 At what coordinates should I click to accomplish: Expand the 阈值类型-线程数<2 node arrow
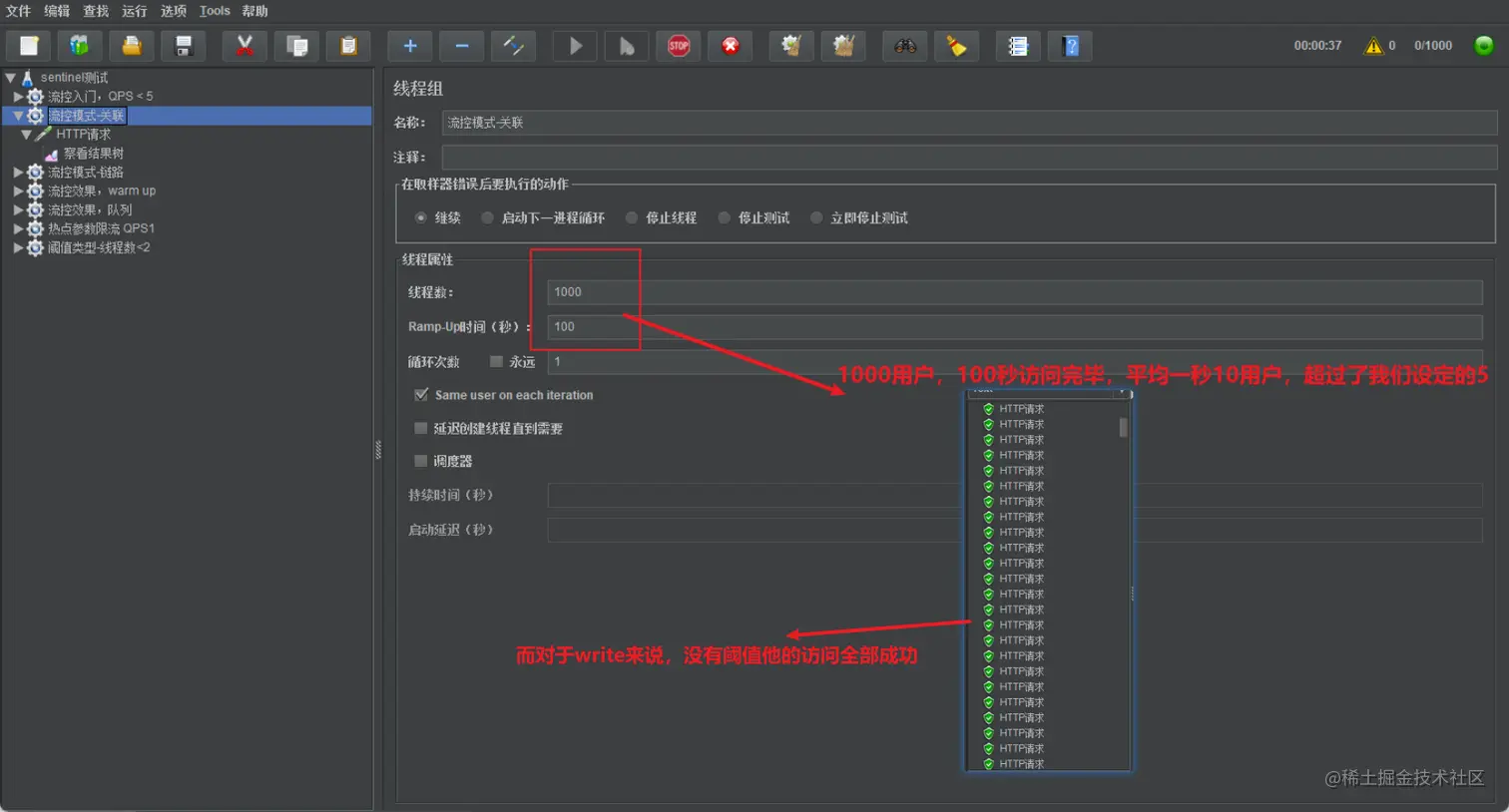(18, 247)
